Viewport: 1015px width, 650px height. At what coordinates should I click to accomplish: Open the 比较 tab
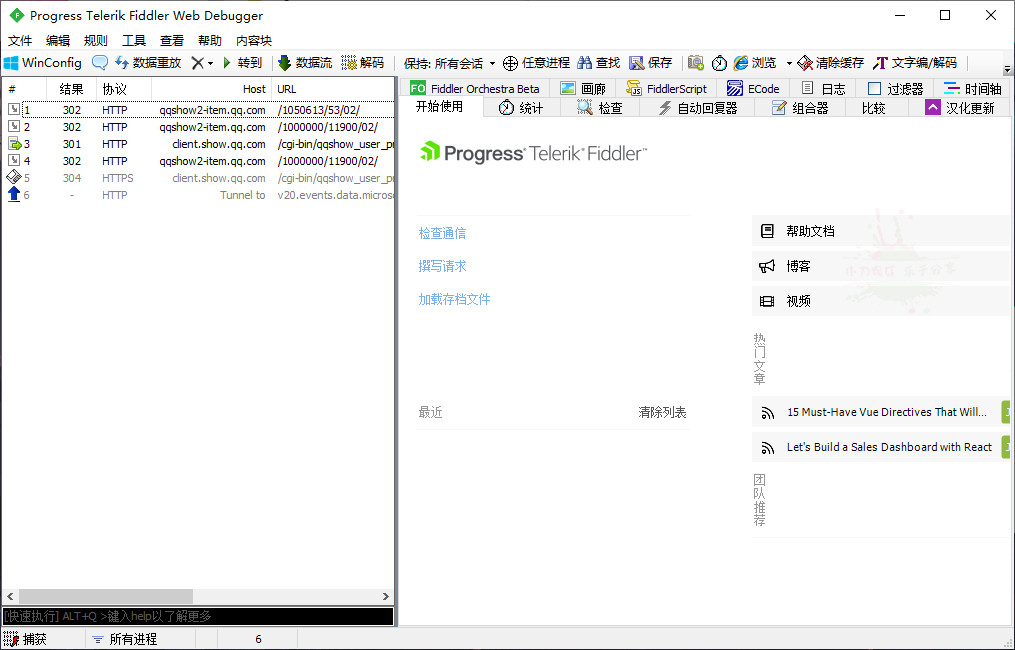(873, 108)
